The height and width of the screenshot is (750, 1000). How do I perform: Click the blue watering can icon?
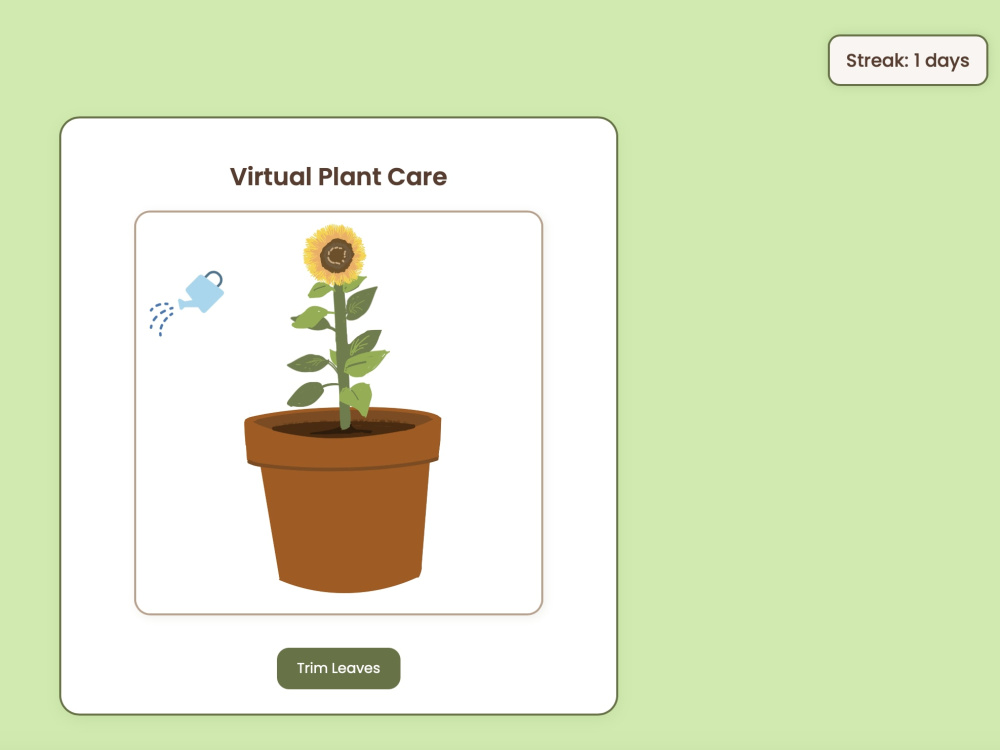[187, 303]
